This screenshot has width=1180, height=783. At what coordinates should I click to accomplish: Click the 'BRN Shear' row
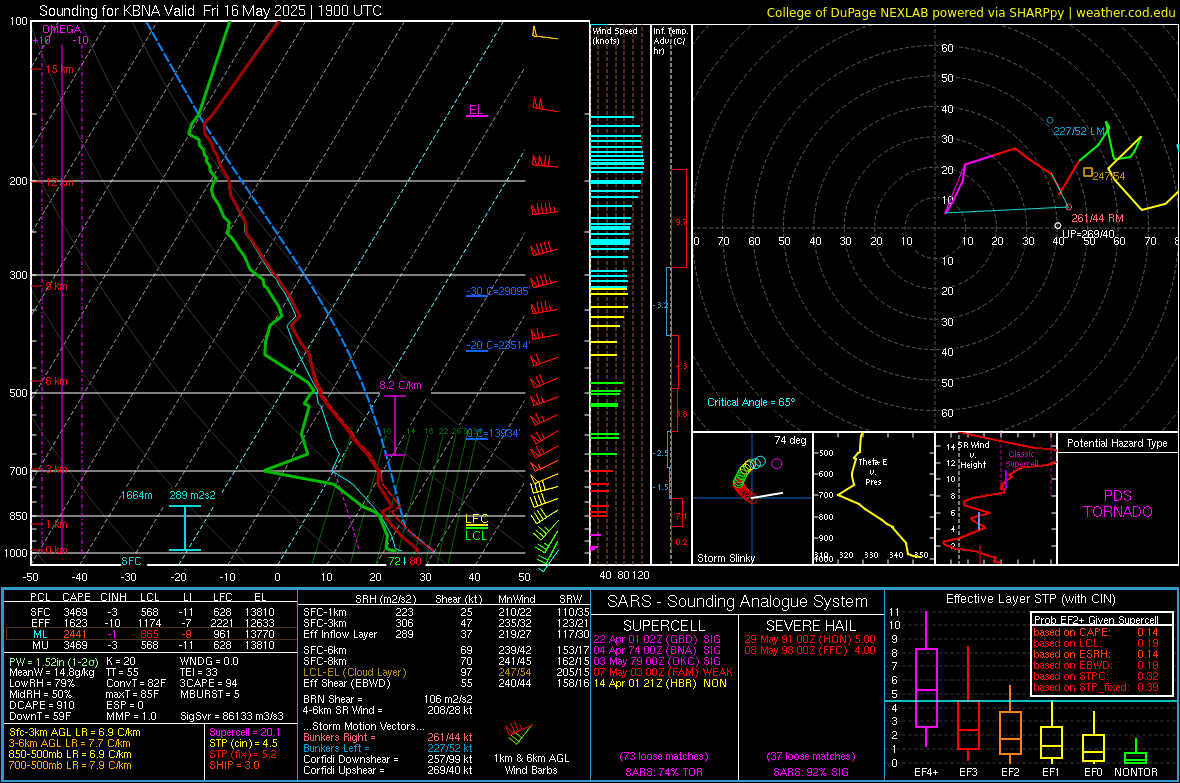coord(388,699)
